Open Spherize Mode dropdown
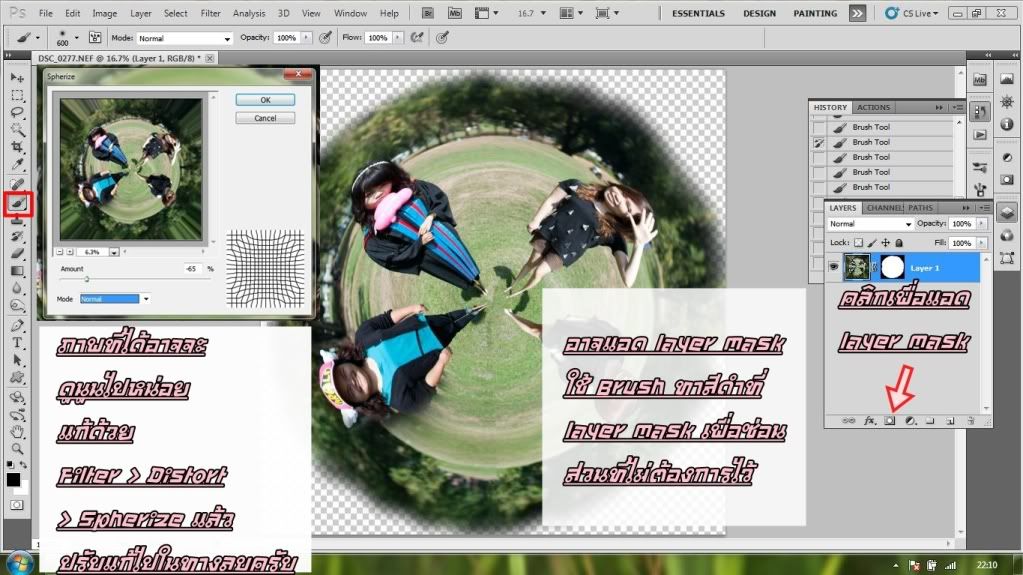This screenshot has height=575, width=1023. pyautogui.click(x=115, y=299)
